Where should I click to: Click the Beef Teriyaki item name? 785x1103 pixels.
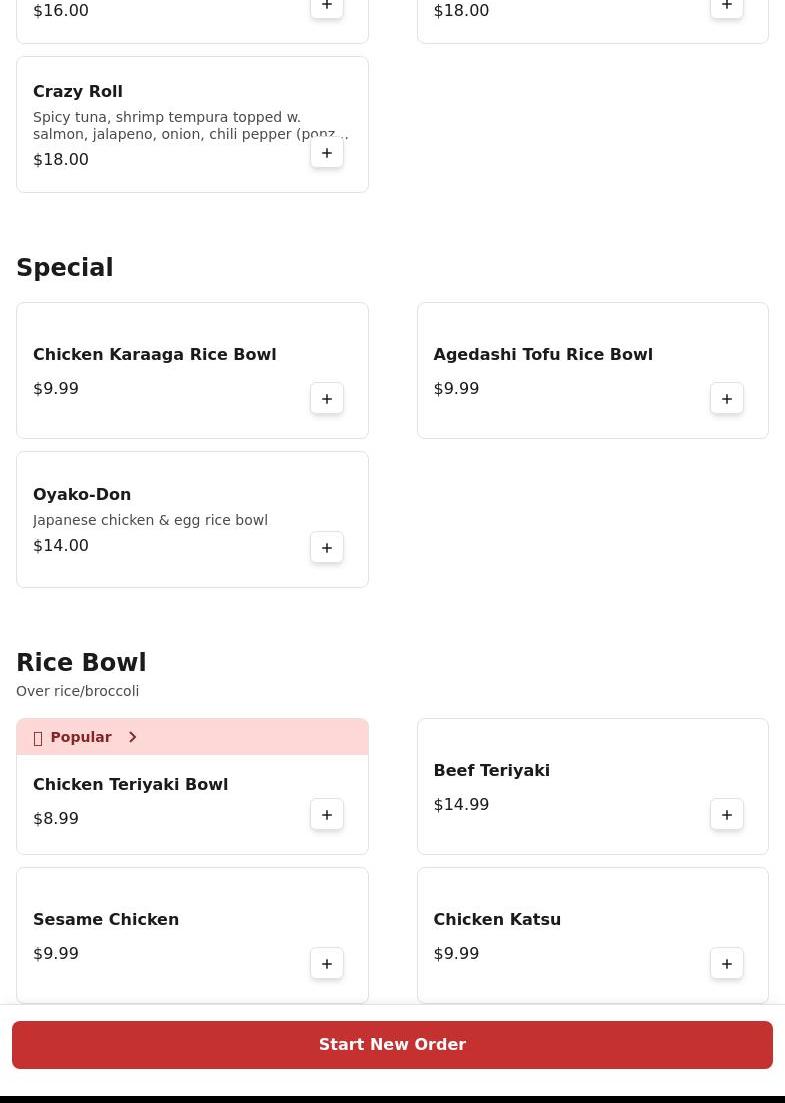pyautogui.click(x=491, y=770)
